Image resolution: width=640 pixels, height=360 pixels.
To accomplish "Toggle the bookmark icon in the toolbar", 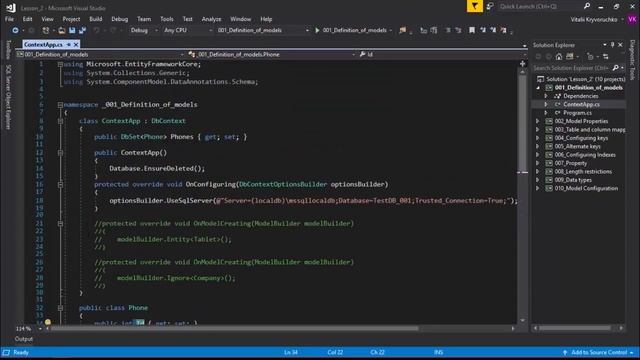I will (472, 30).
